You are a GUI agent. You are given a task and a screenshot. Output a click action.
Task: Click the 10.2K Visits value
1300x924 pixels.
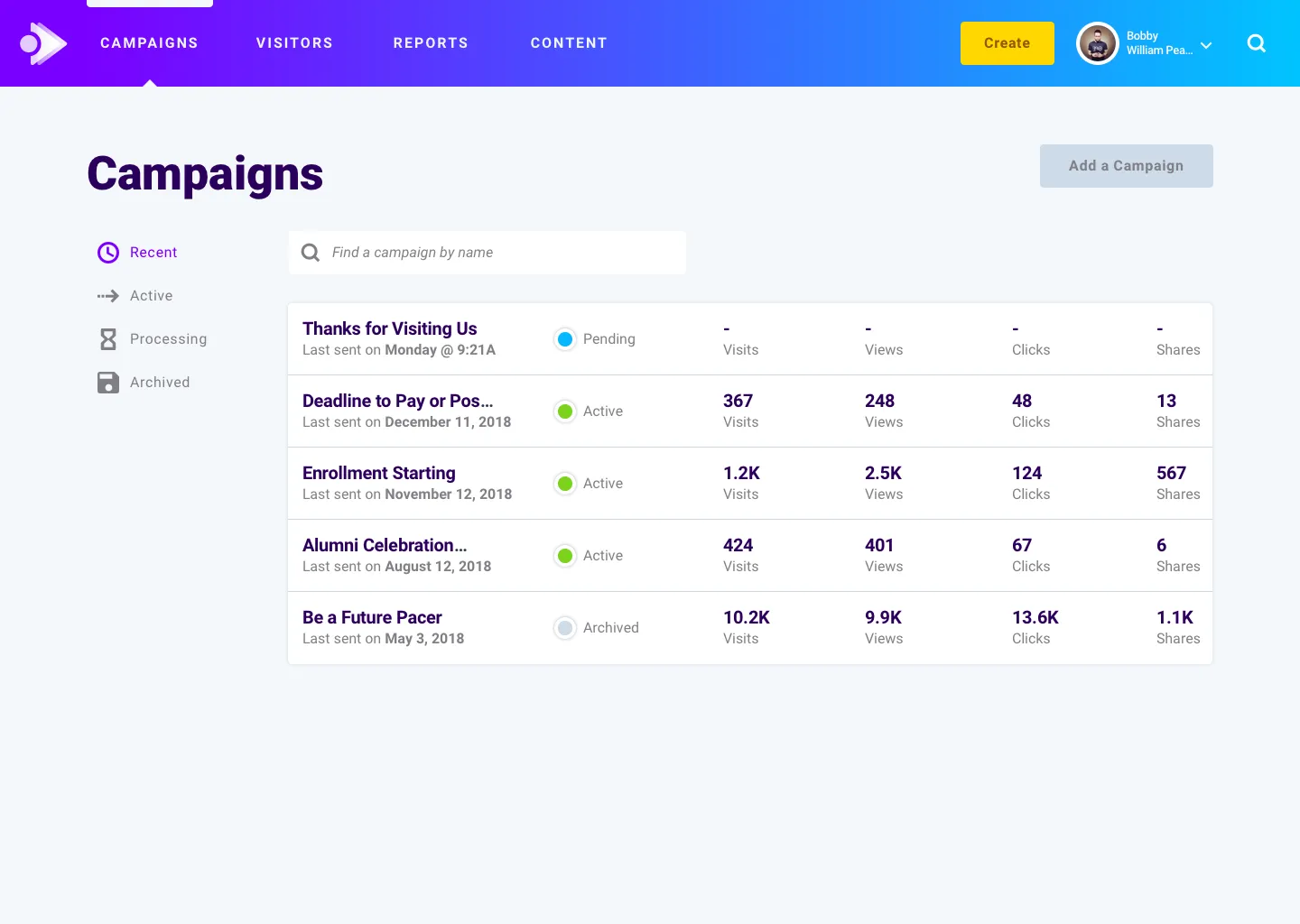tap(747, 617)
